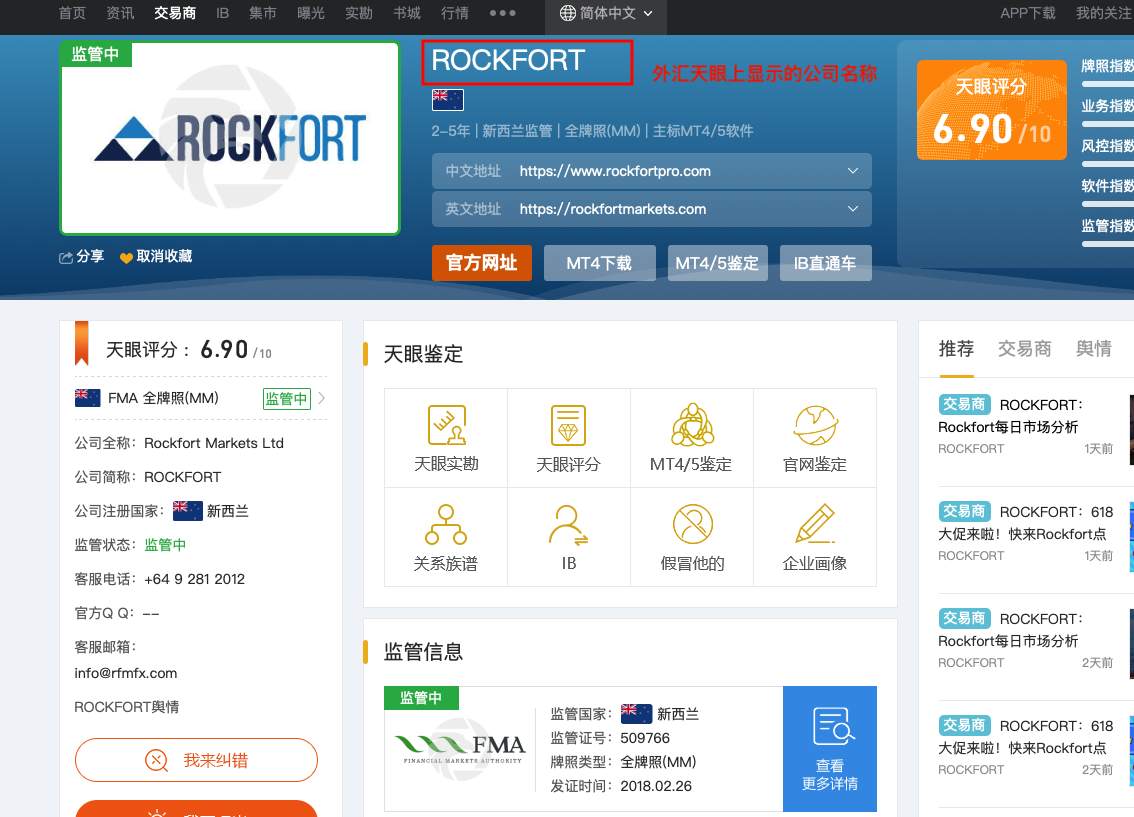Click the 分享 share icon
1134x817 pixels.
coord(66,257)
